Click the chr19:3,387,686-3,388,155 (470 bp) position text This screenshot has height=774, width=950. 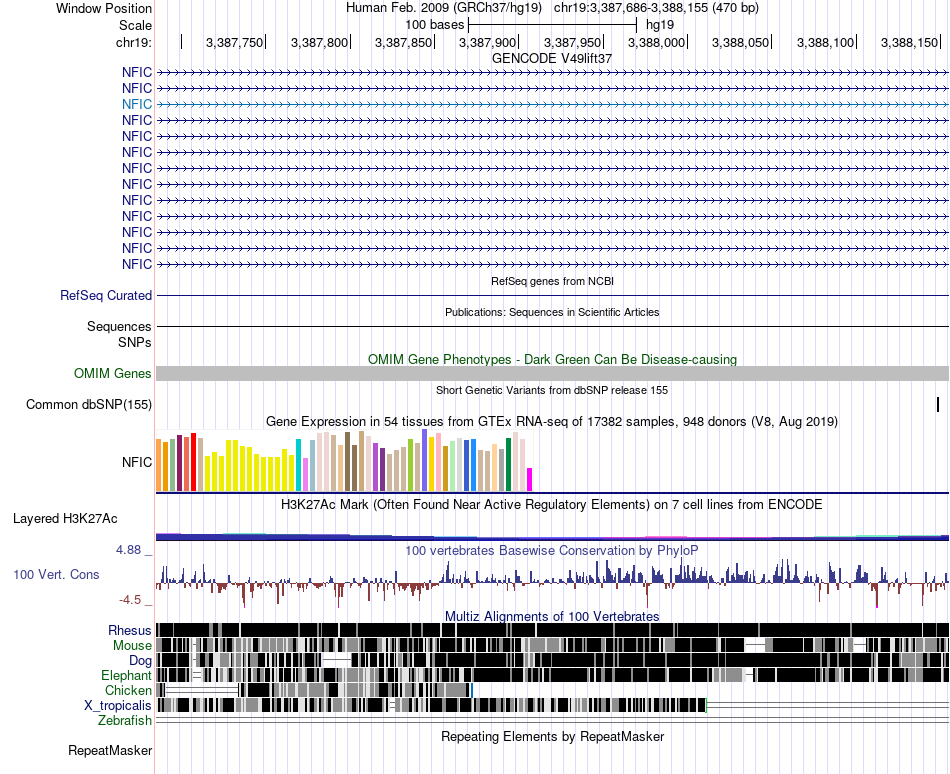[656, 8]
